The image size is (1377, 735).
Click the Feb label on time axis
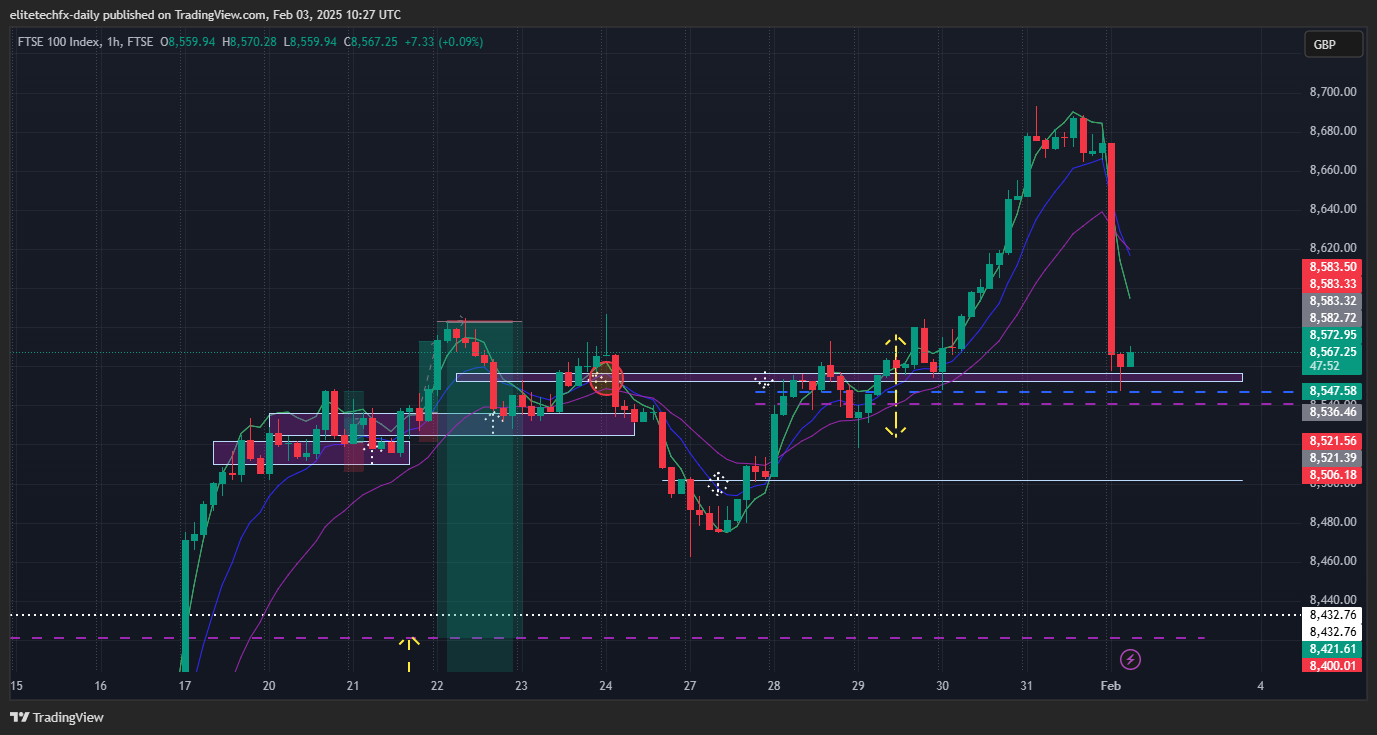coord(1110,686)
